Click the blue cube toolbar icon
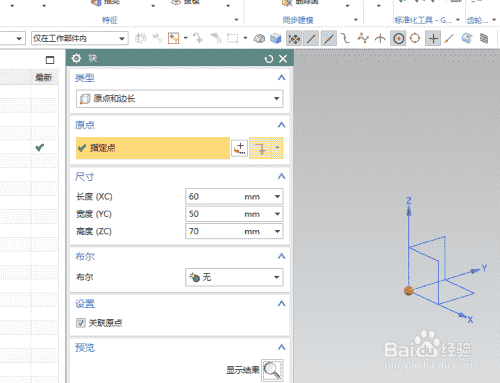This screenshot has height=383, width=500. pyautogui.click(x=276, y=39)
